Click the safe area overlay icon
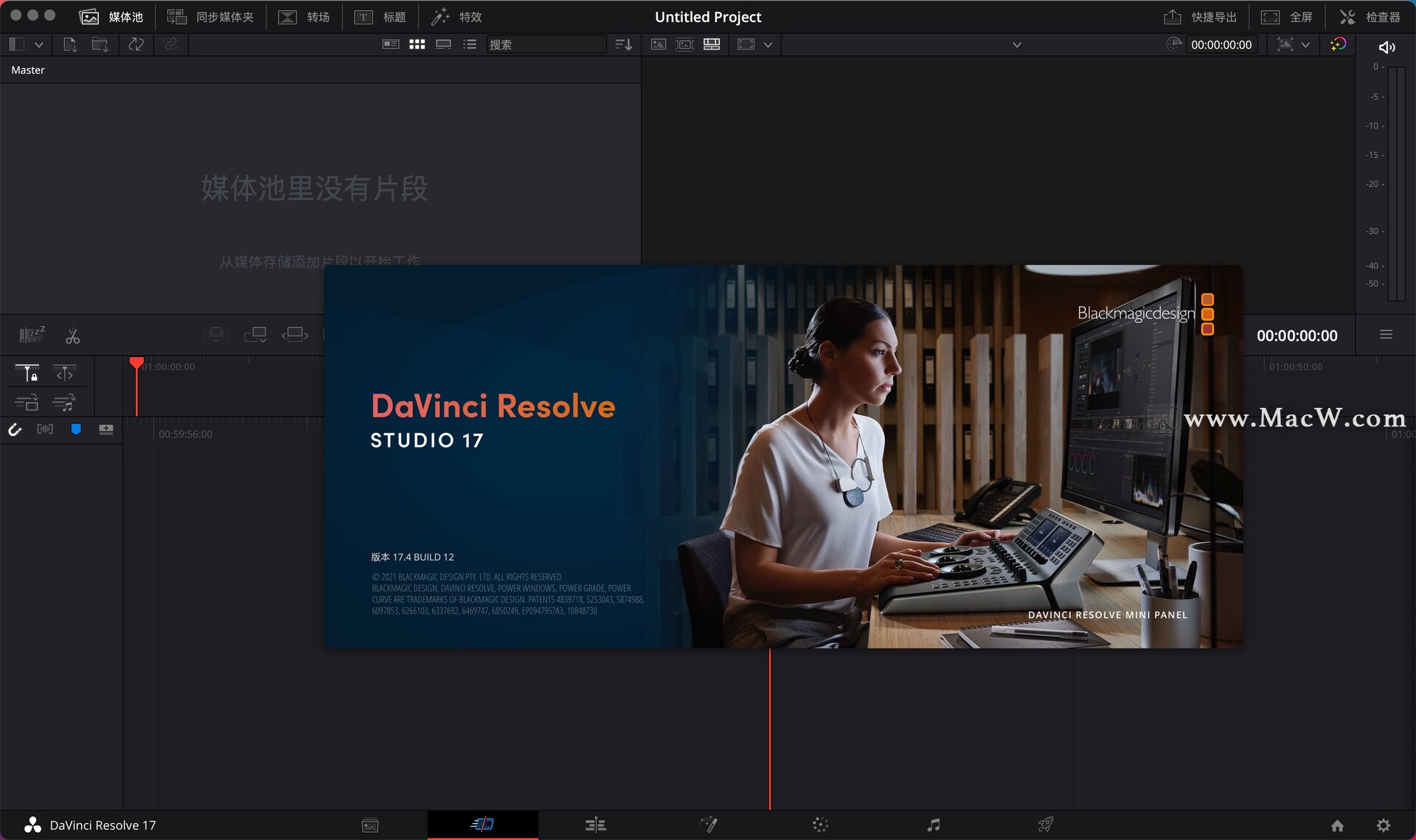This screenshot has height=840, width=1416. point(746,44)
